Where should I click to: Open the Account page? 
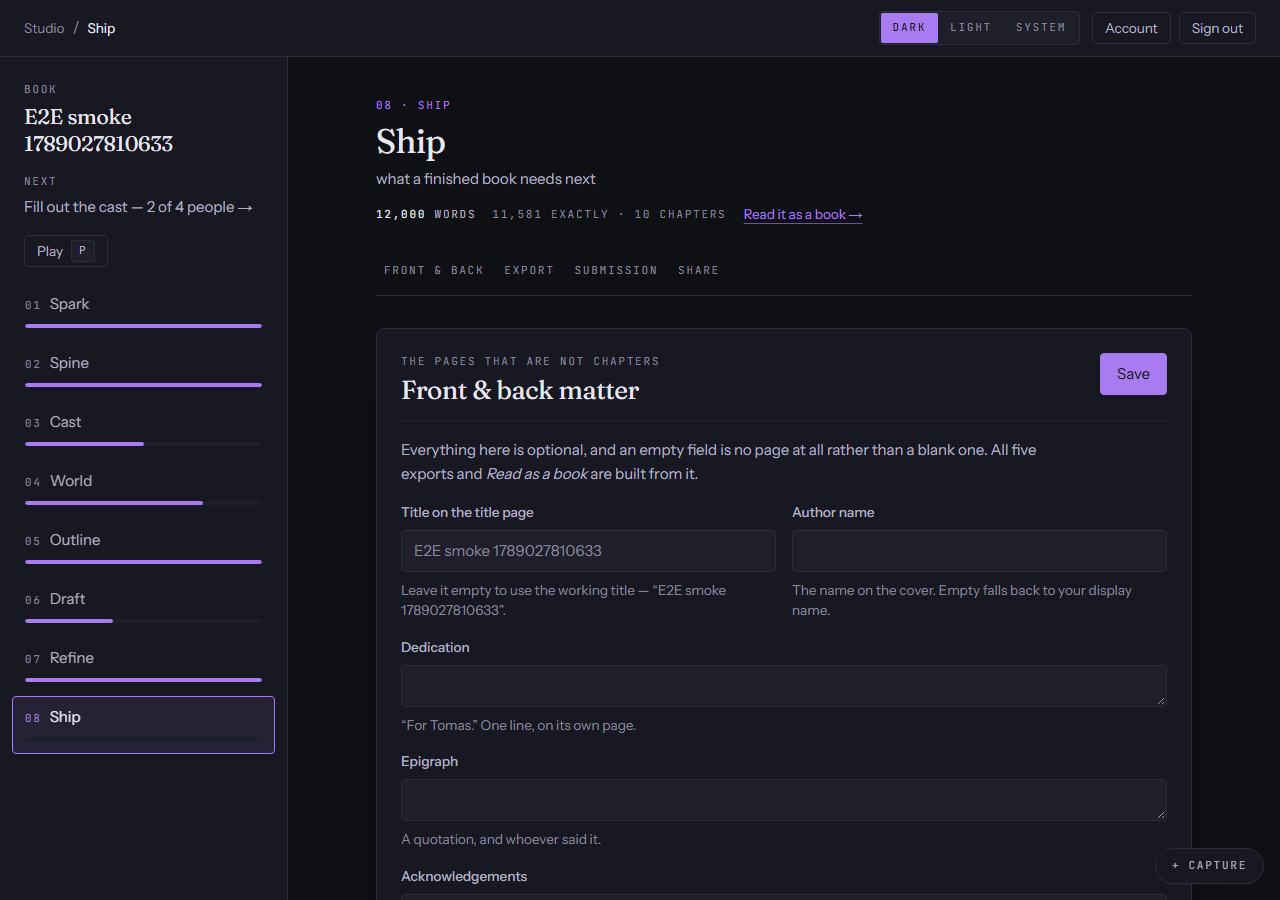1131,28
